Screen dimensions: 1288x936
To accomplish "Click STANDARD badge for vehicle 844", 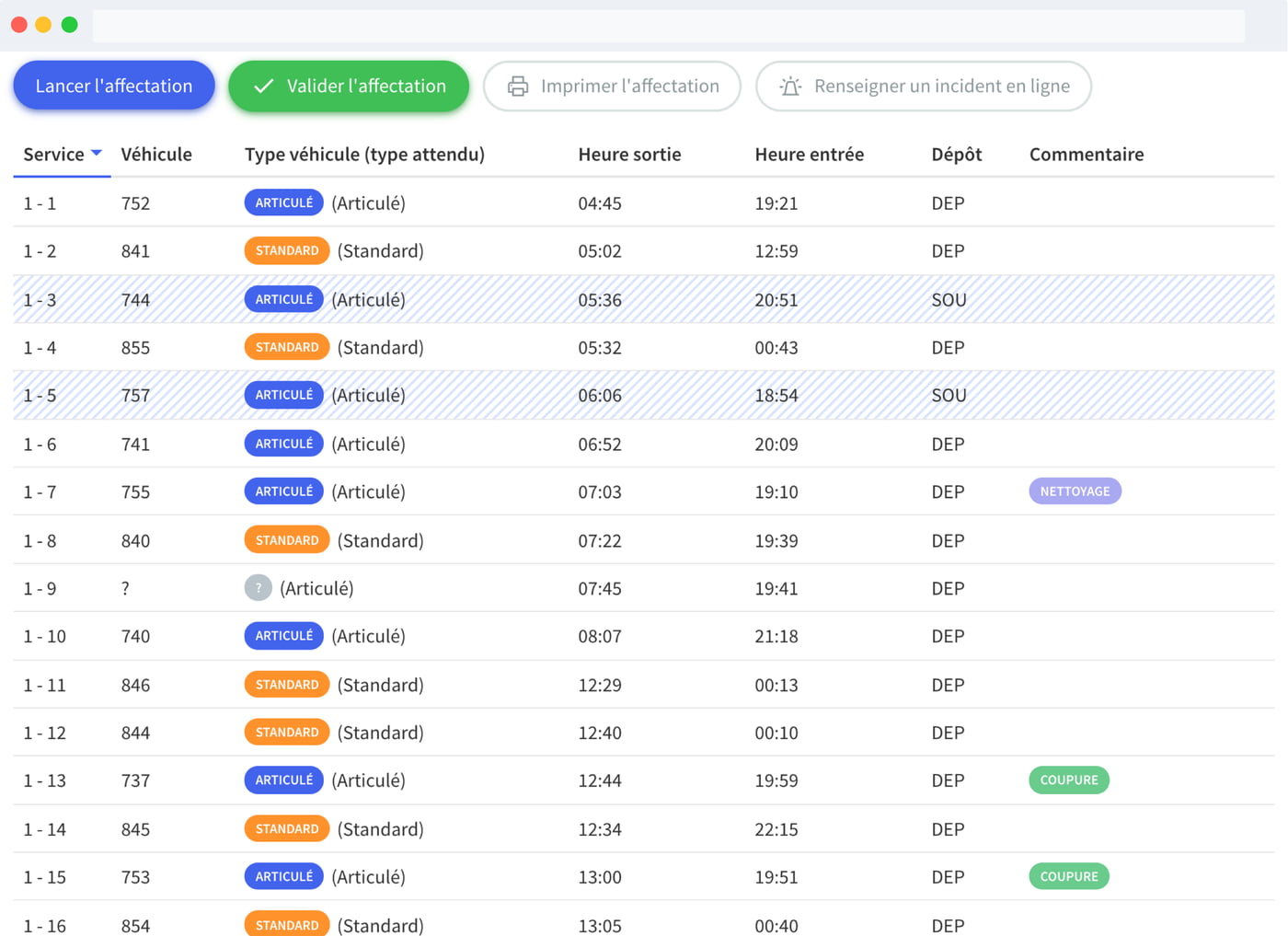I will 287,733.
